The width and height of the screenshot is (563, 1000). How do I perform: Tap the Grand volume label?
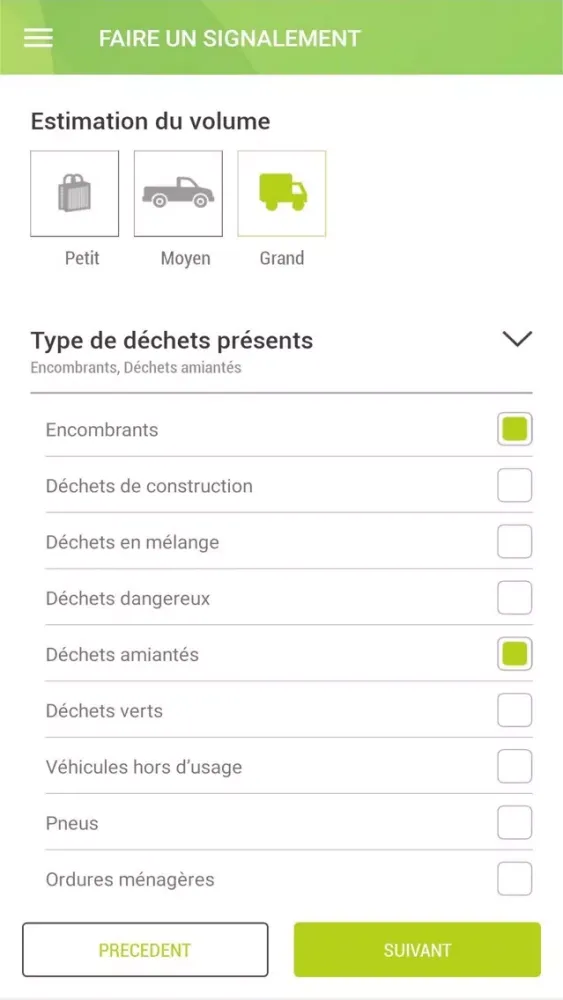[282, 258]
